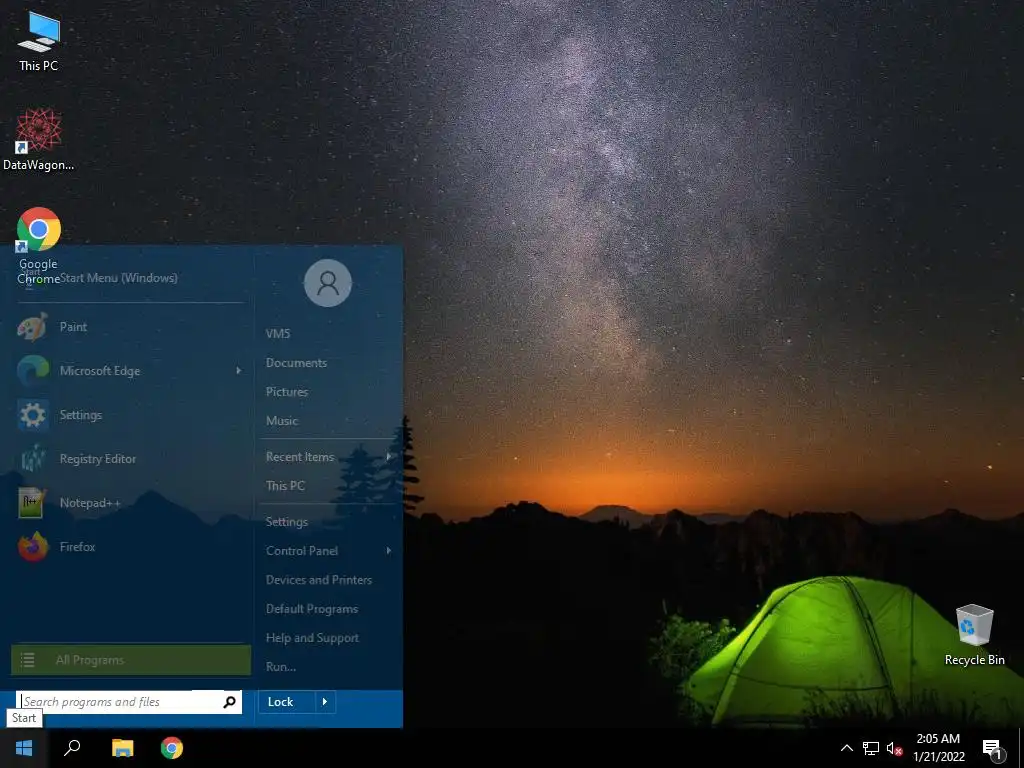The height and width of the screenshot is (768, 1024).
Task: Click the Notepad++ icon
Action: (33, 503)
